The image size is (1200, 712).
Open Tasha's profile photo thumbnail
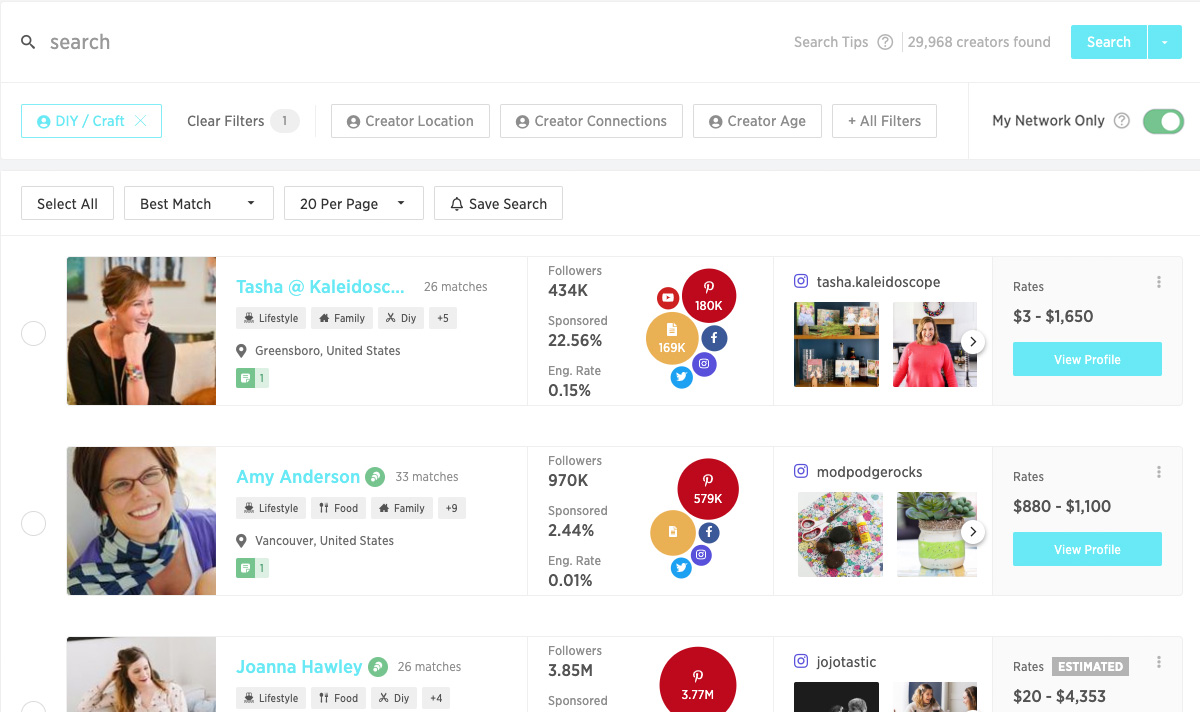point(141,331)
